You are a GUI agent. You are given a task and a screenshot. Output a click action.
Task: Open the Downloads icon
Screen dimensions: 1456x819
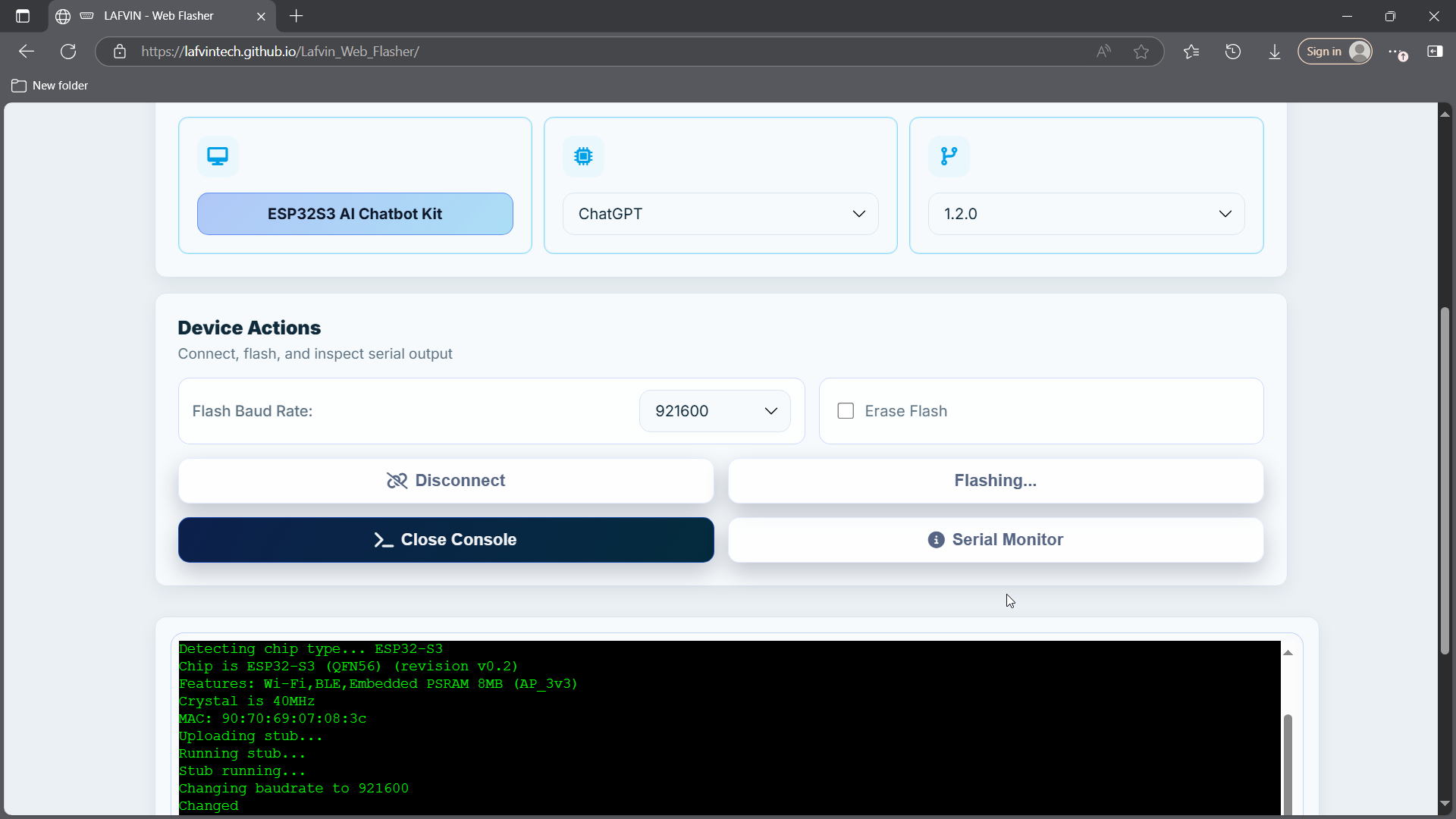pos(1275,52)
